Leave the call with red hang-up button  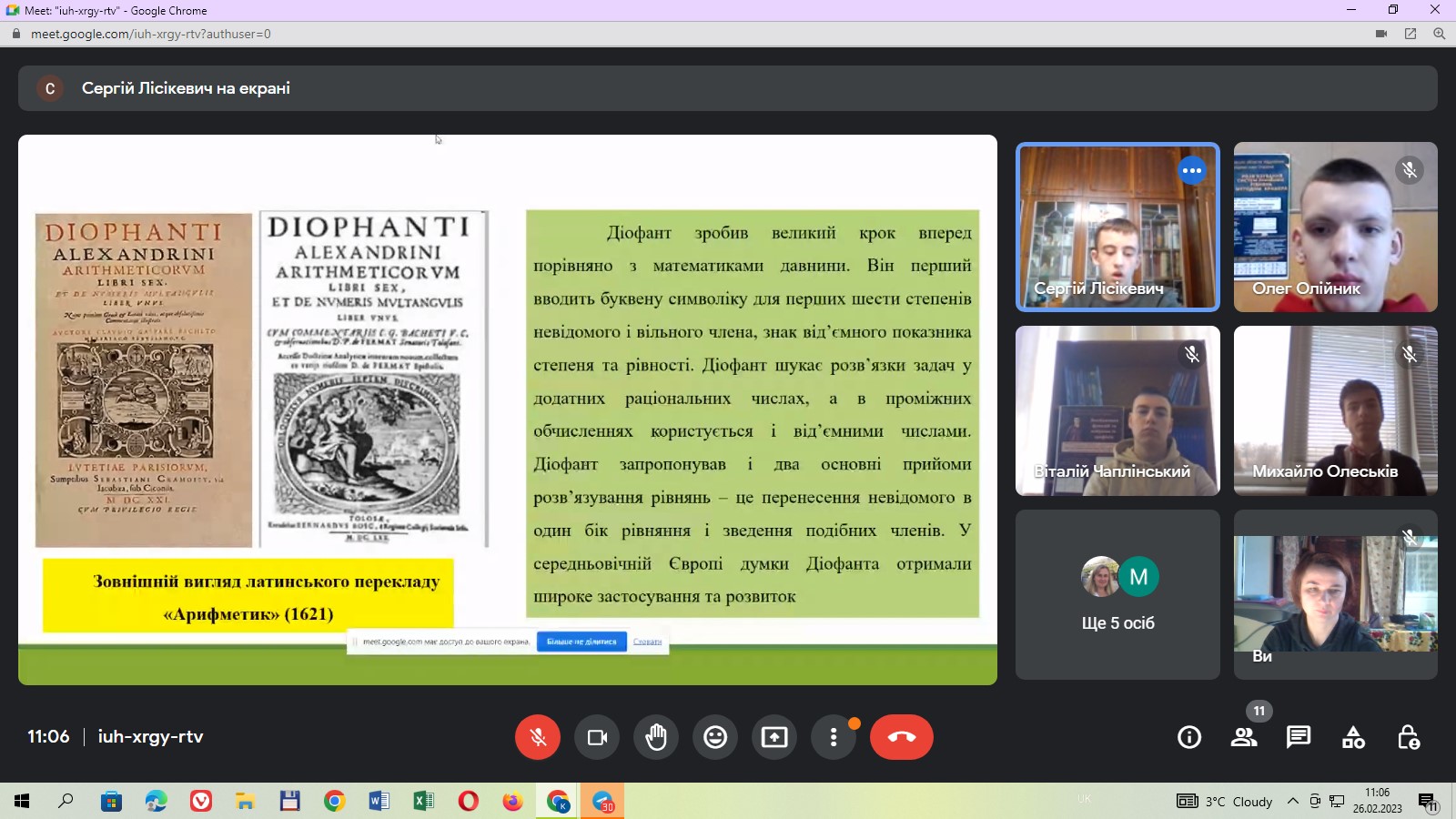coord(902,737)
